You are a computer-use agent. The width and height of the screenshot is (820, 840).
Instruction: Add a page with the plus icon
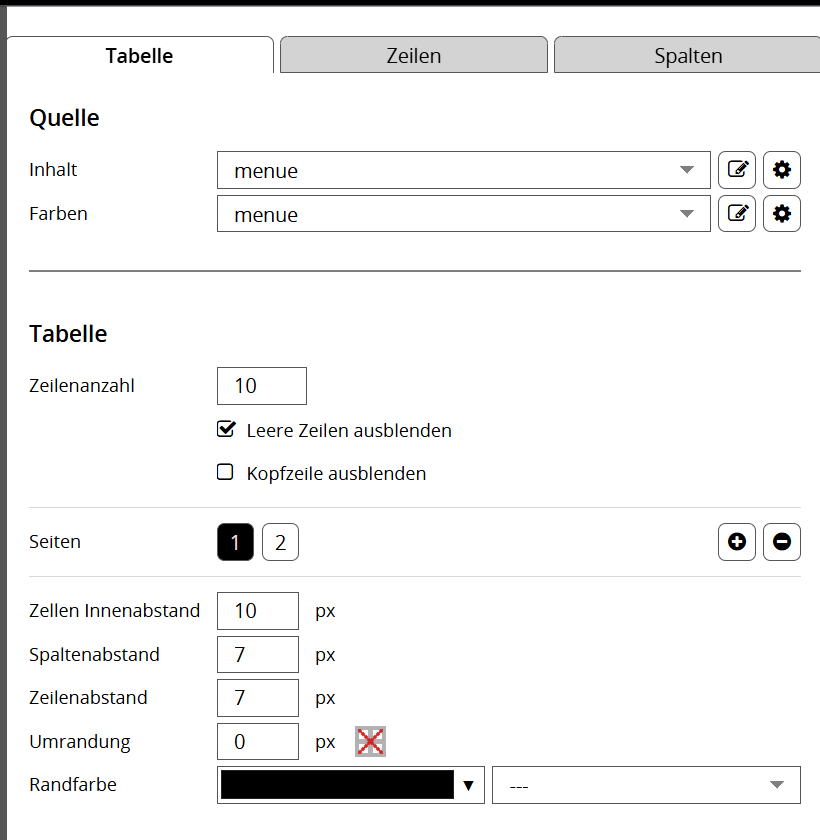(x=737, y=542)
